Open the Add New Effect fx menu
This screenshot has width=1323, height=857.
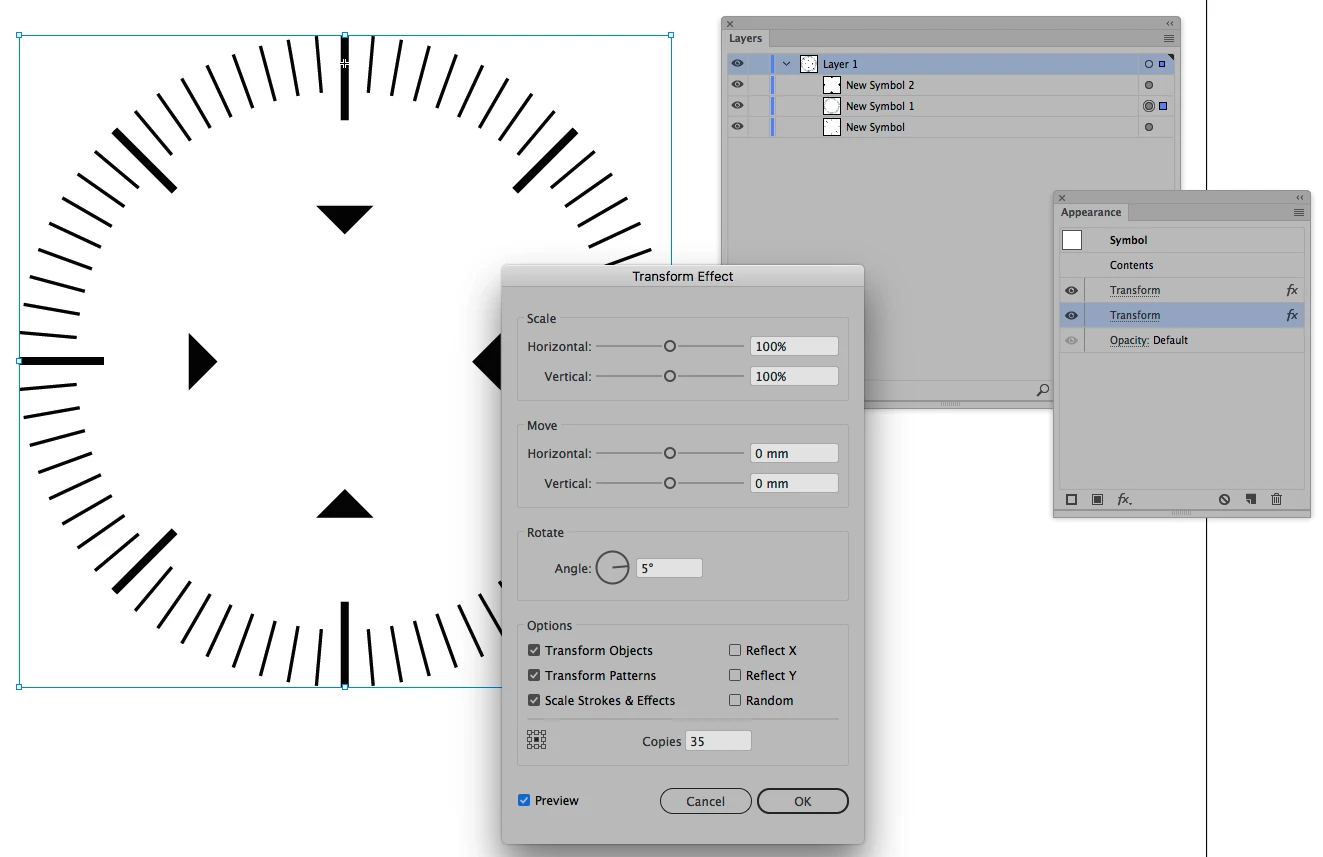pyautogui.click(x=1124, y=500)
